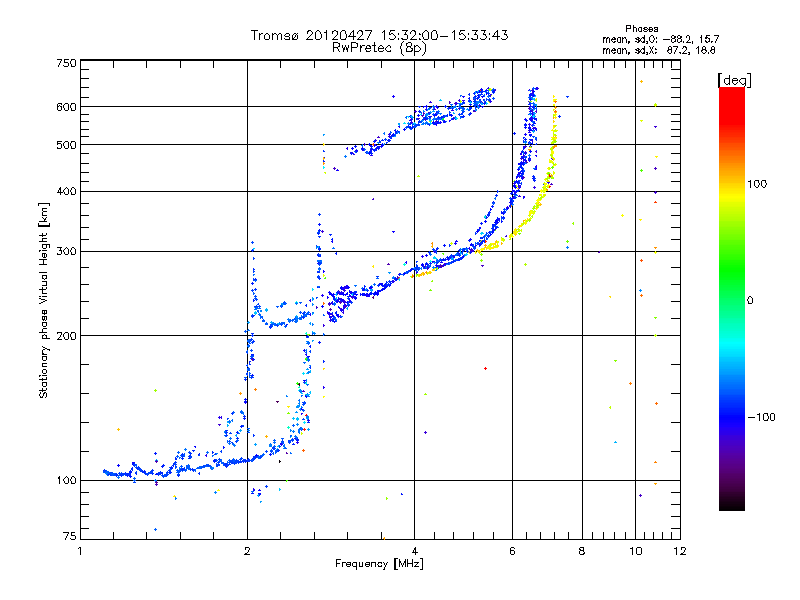Click the x-axis tick label '4'
Screen dimensions: 800x600
click(x=414, y=551)
